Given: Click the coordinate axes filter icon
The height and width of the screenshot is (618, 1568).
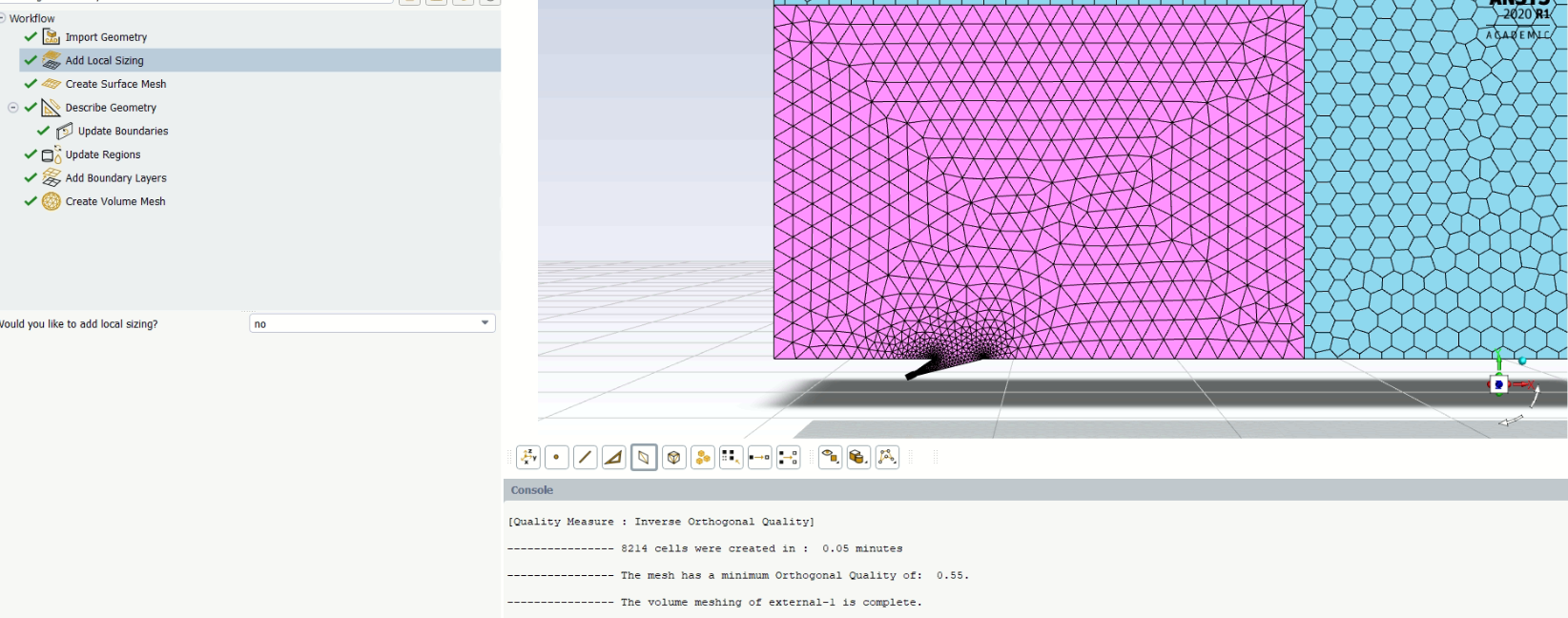Looking at the screenshot, I should (528, 458).
